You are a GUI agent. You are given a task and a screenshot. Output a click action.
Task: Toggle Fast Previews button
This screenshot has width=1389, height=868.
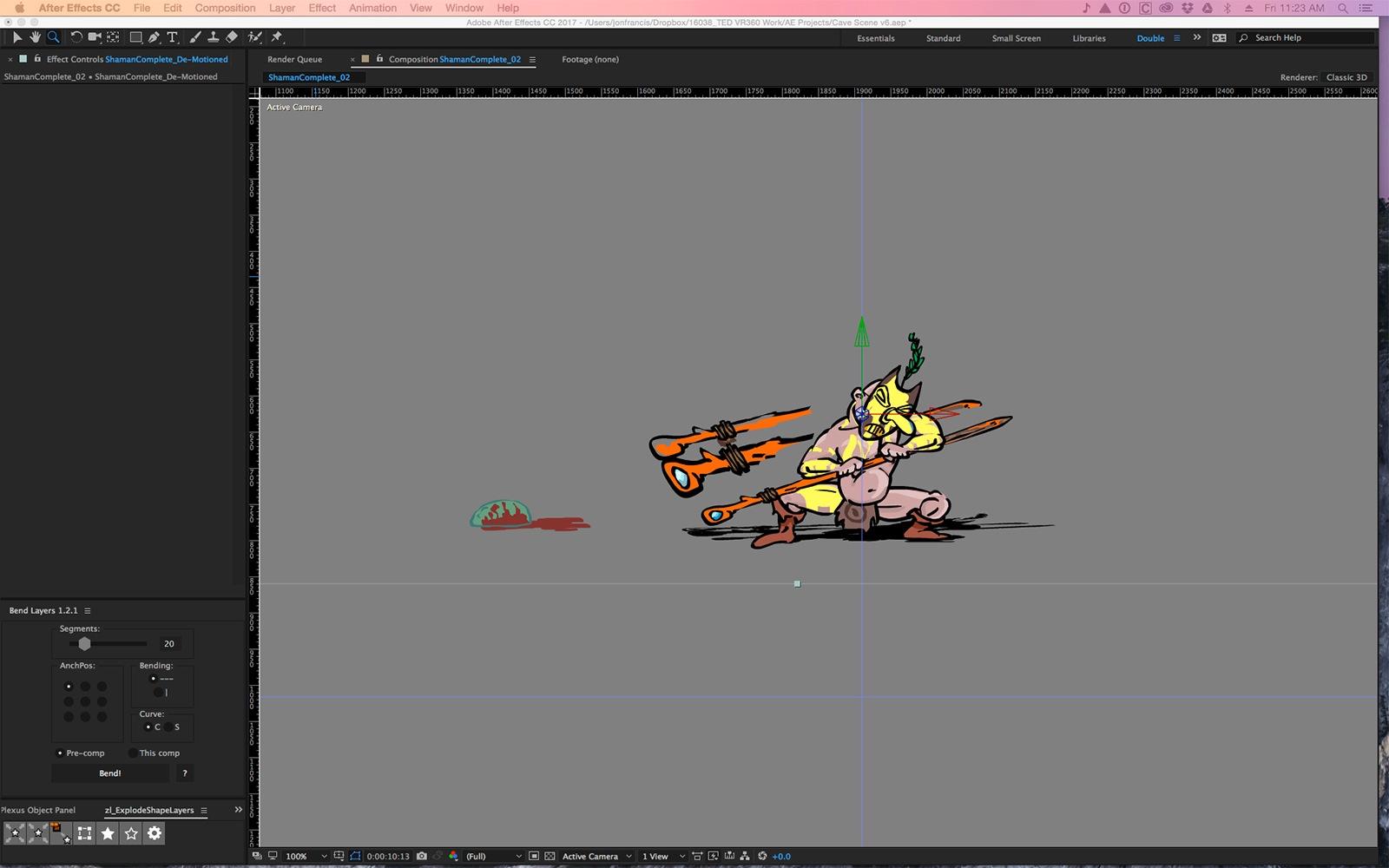pos(714,856)
